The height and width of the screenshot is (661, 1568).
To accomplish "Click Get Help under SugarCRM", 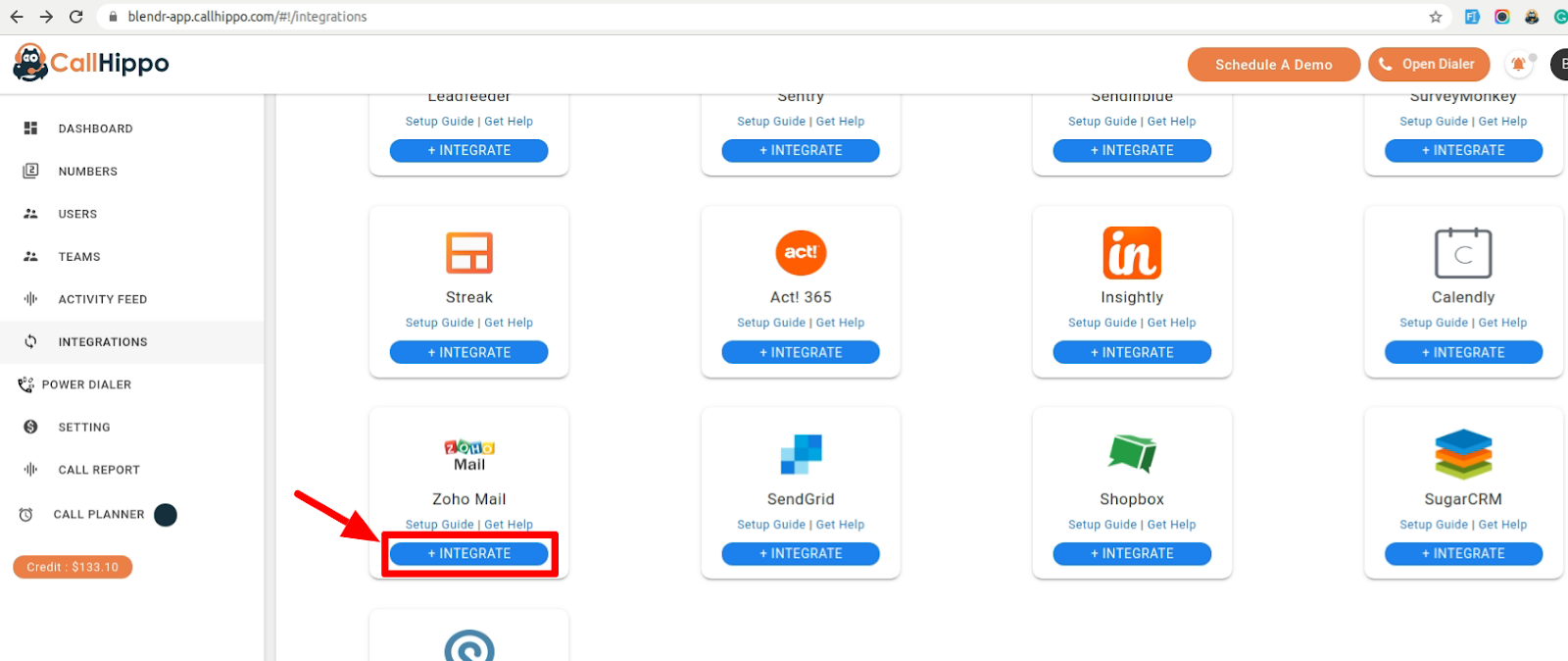I will pyautogui.click(x=1502, y=525).
